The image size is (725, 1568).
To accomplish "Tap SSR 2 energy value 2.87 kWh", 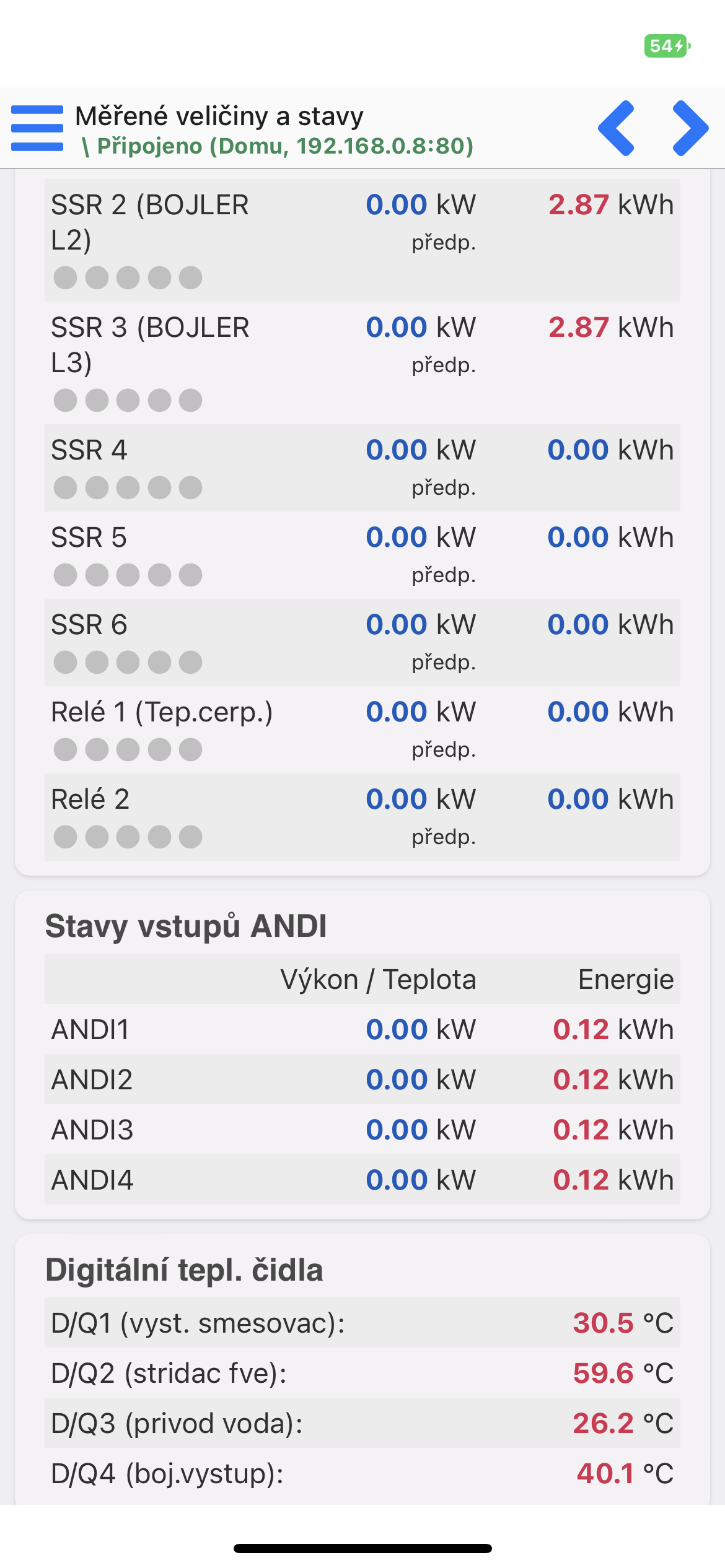I will click(x=611, y=204).
